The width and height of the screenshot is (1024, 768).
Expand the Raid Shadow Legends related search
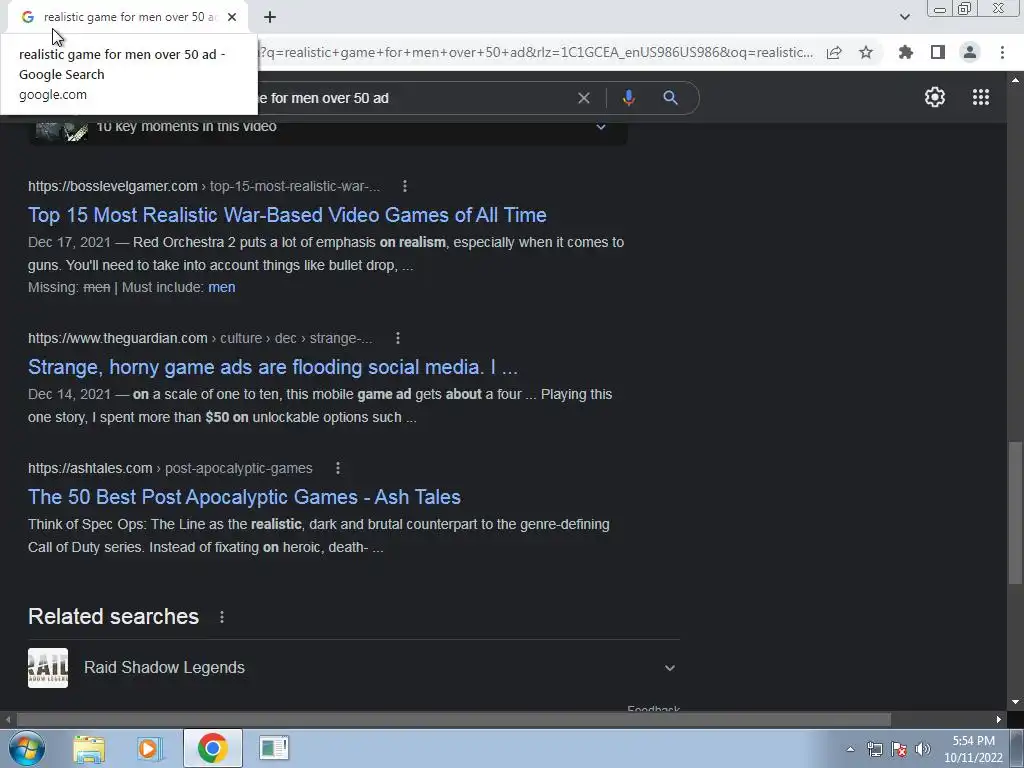click(669, 667)
